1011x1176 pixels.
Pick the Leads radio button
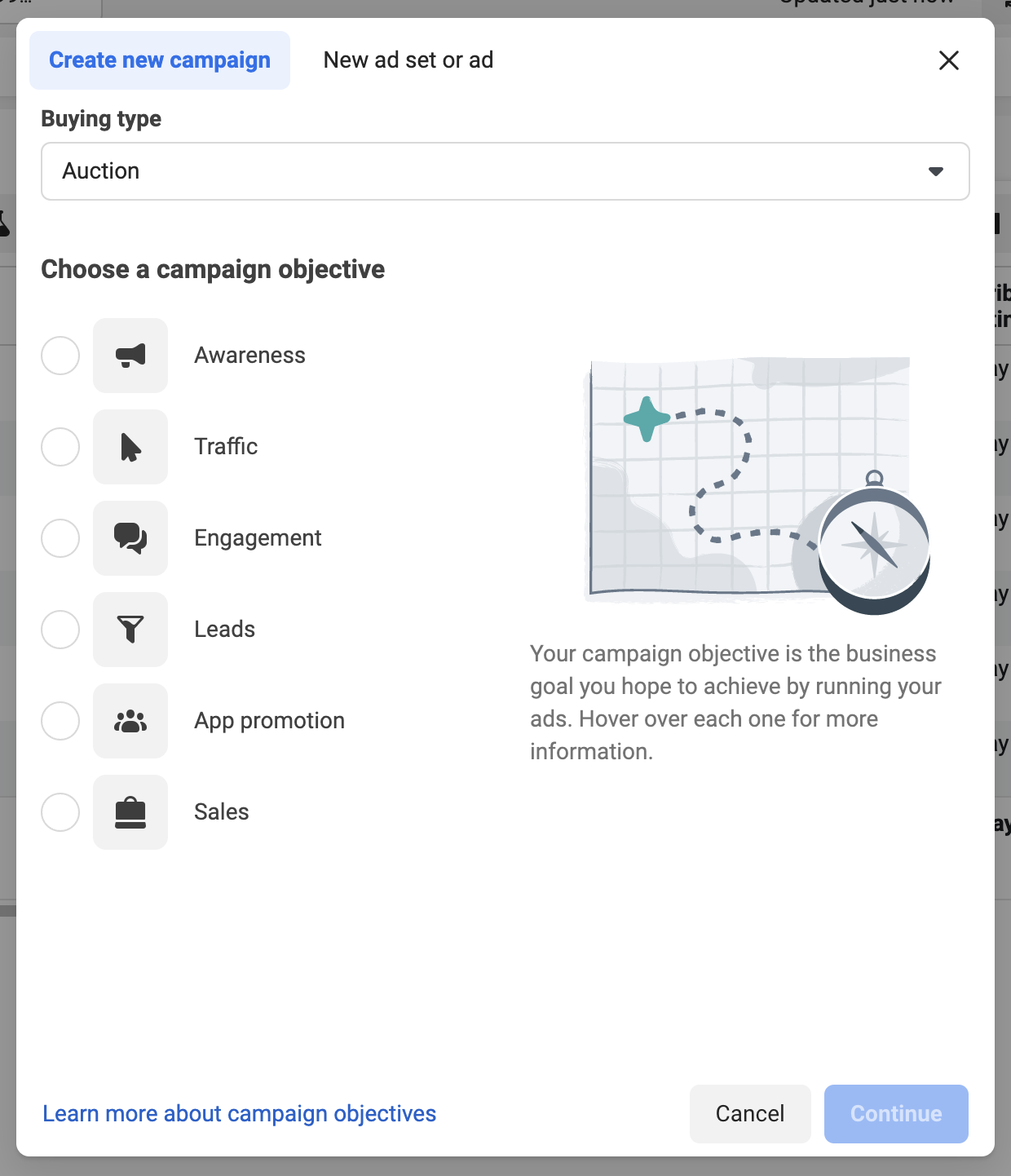pos(60,630)
